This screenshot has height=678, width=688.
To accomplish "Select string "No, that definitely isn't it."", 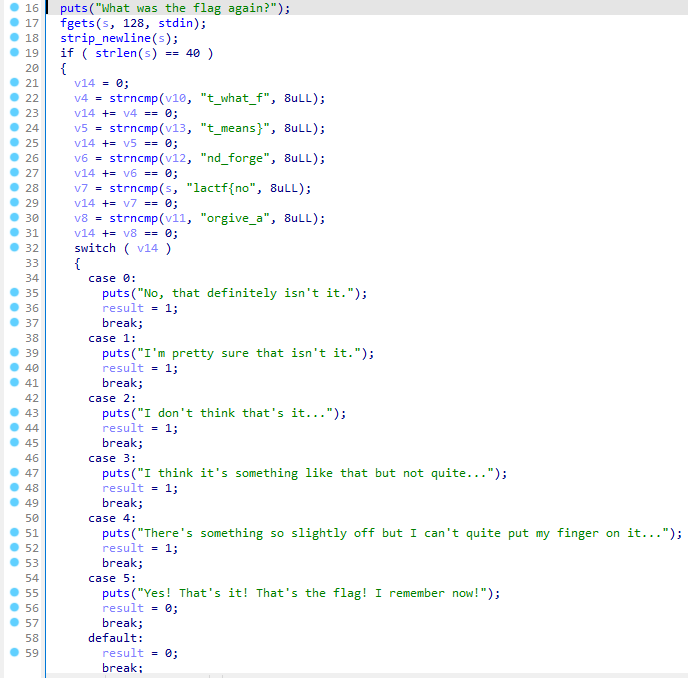I will click(246, 293).
